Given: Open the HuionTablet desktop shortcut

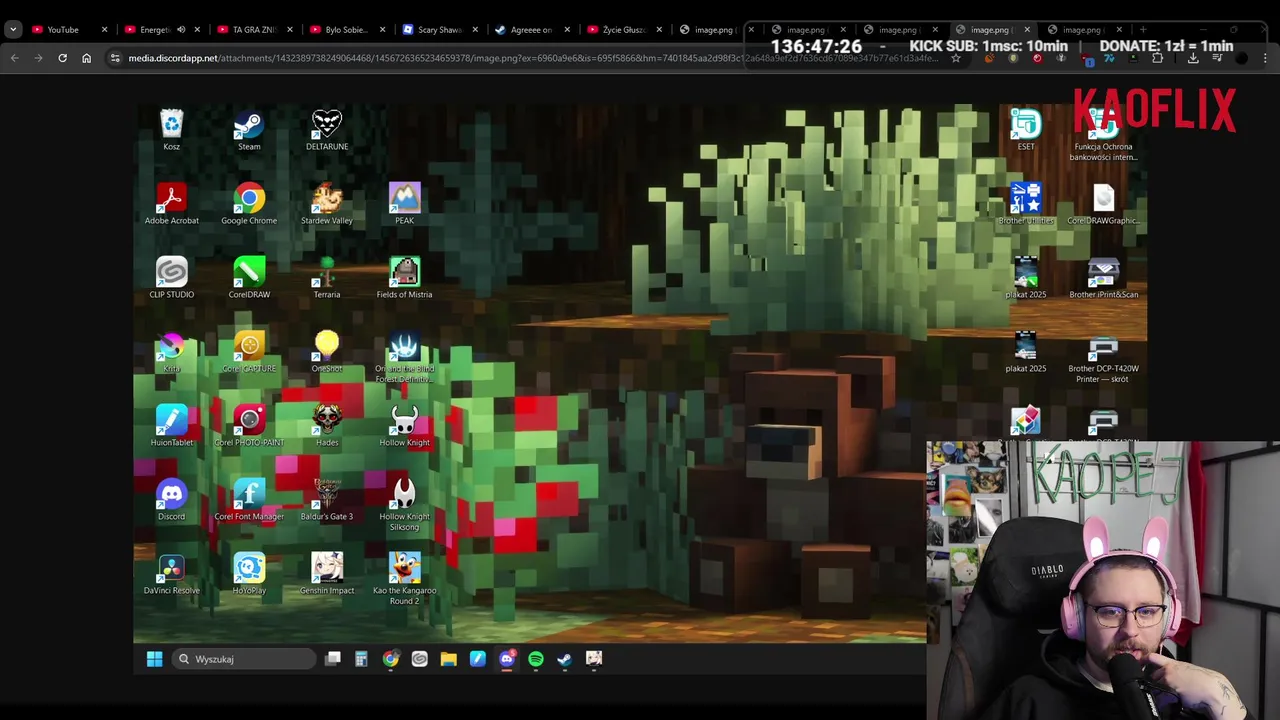Looking at the screenshot, I should coord(172,427).
